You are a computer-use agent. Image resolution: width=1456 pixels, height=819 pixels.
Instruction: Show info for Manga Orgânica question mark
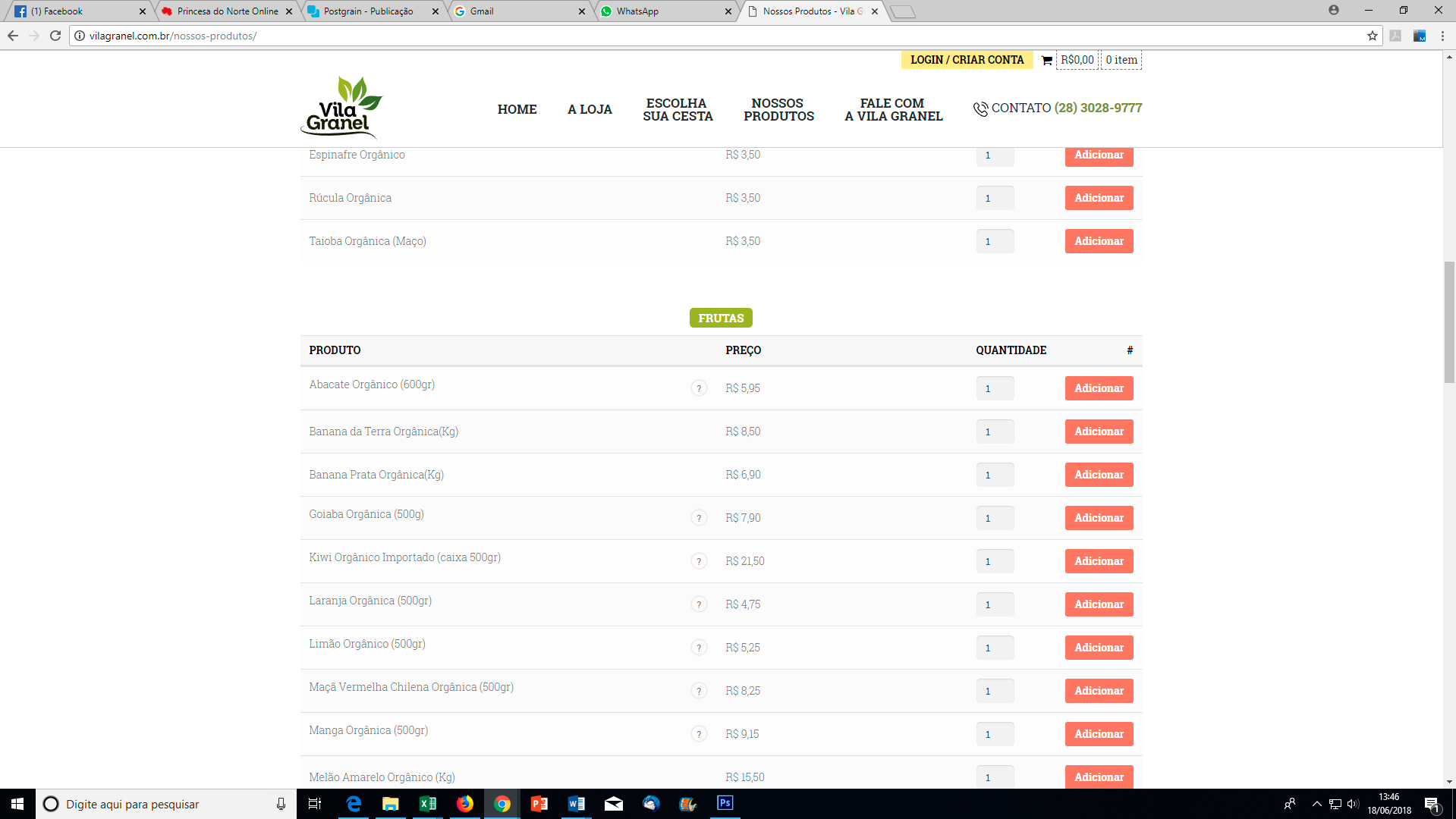[x=699, y=734]
